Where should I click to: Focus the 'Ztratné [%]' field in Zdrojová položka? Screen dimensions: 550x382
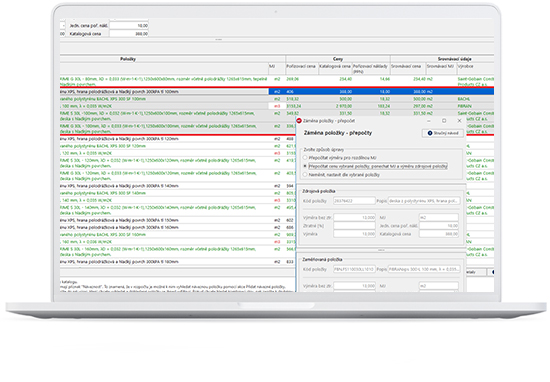(x=354, y=226)
